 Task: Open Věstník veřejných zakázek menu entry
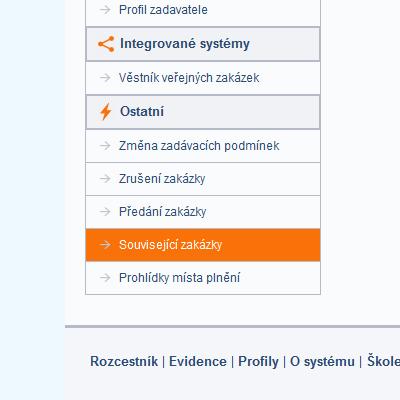point(203,78)
